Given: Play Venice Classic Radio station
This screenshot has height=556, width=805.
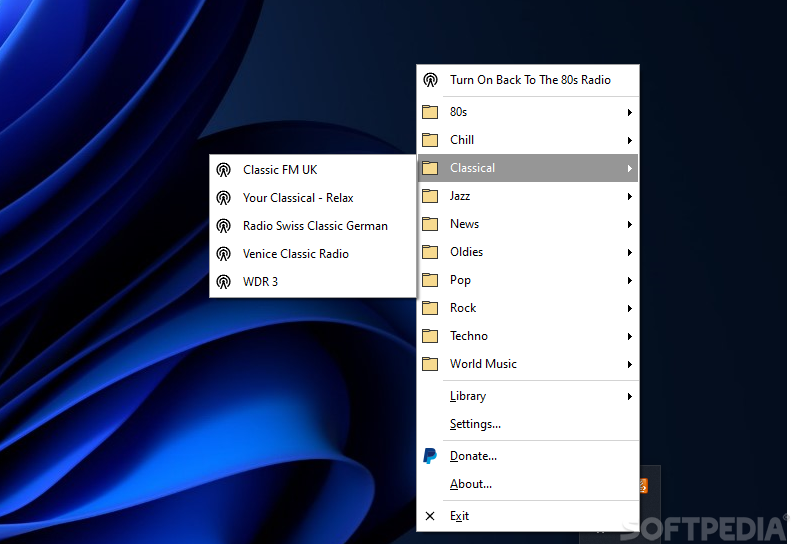Looking at the screenshot, I should 313,254.
